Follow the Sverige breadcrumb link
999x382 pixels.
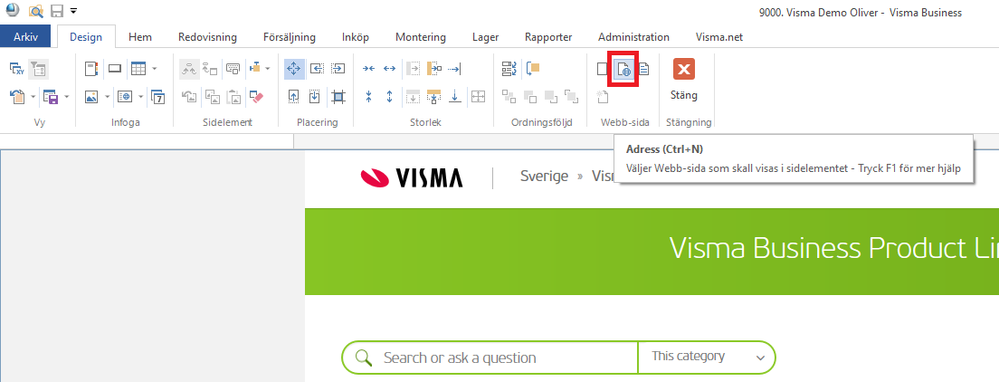click(x=544, y=176)
